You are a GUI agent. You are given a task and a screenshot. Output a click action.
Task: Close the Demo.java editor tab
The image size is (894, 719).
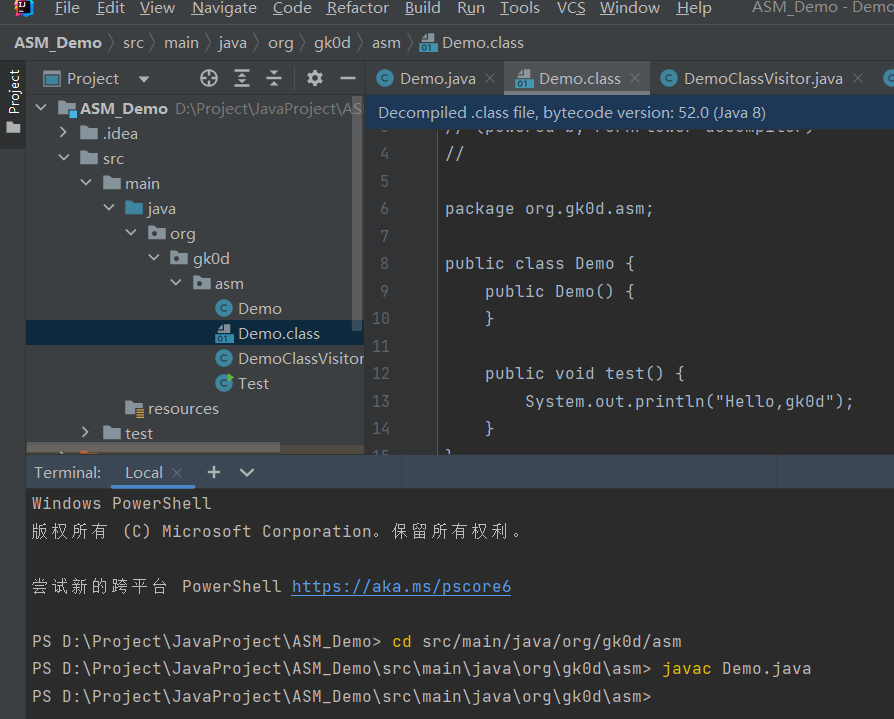pos(490,78)
